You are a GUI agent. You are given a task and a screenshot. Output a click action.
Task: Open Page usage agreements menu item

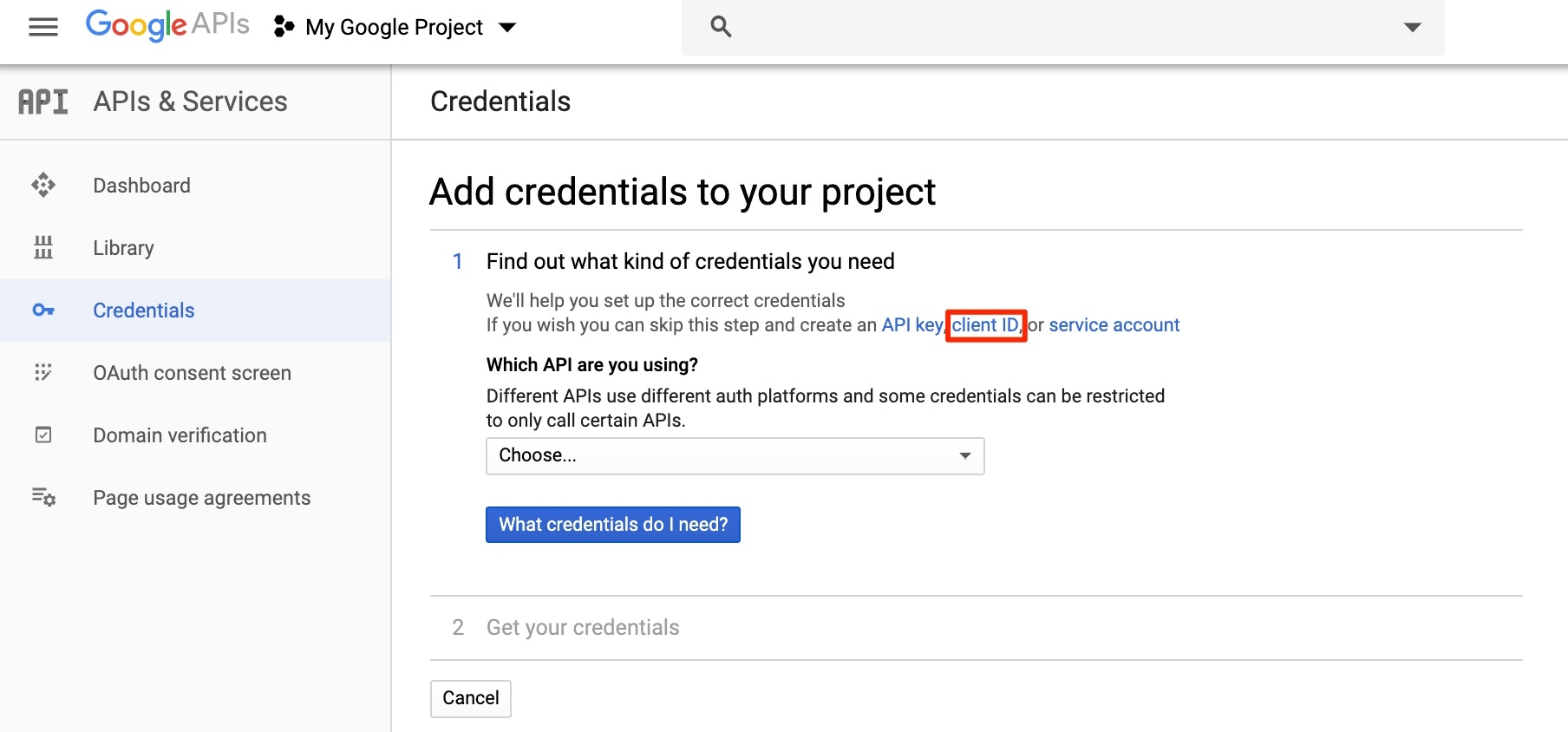[201, 498]
